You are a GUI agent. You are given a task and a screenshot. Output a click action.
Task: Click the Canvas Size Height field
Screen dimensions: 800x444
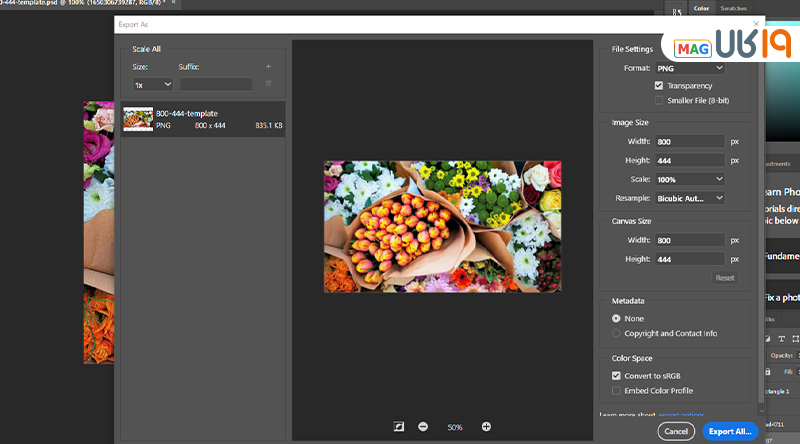click(690, 259)
